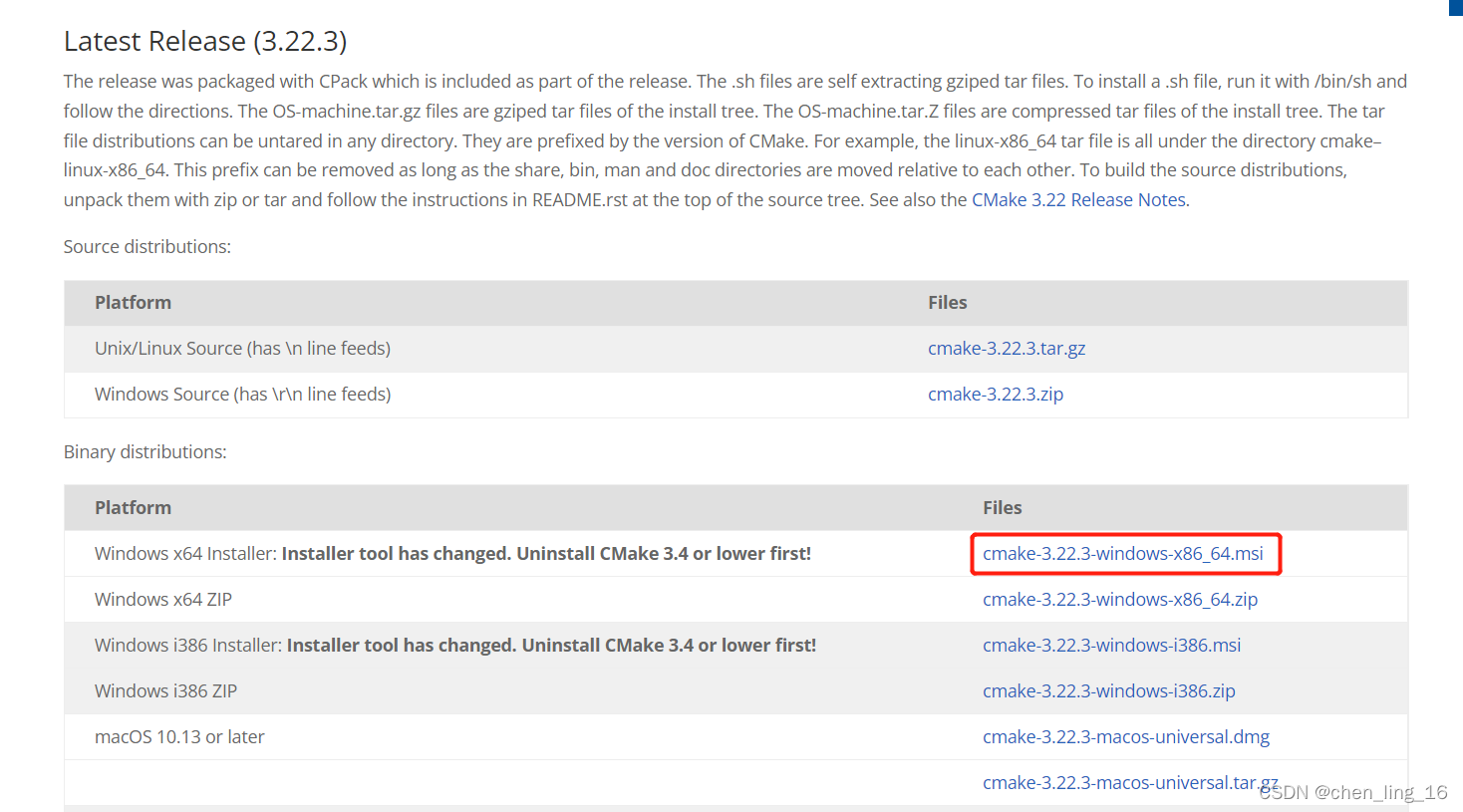Click Files header in Binary distributions table
This screenshot has width=1463, height=812.
coord(1003,508)
